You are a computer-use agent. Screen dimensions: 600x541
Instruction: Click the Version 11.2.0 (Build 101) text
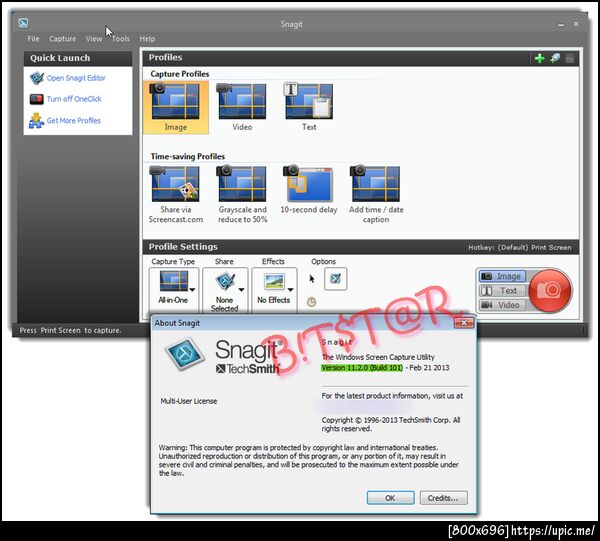[x=362, y=368]
